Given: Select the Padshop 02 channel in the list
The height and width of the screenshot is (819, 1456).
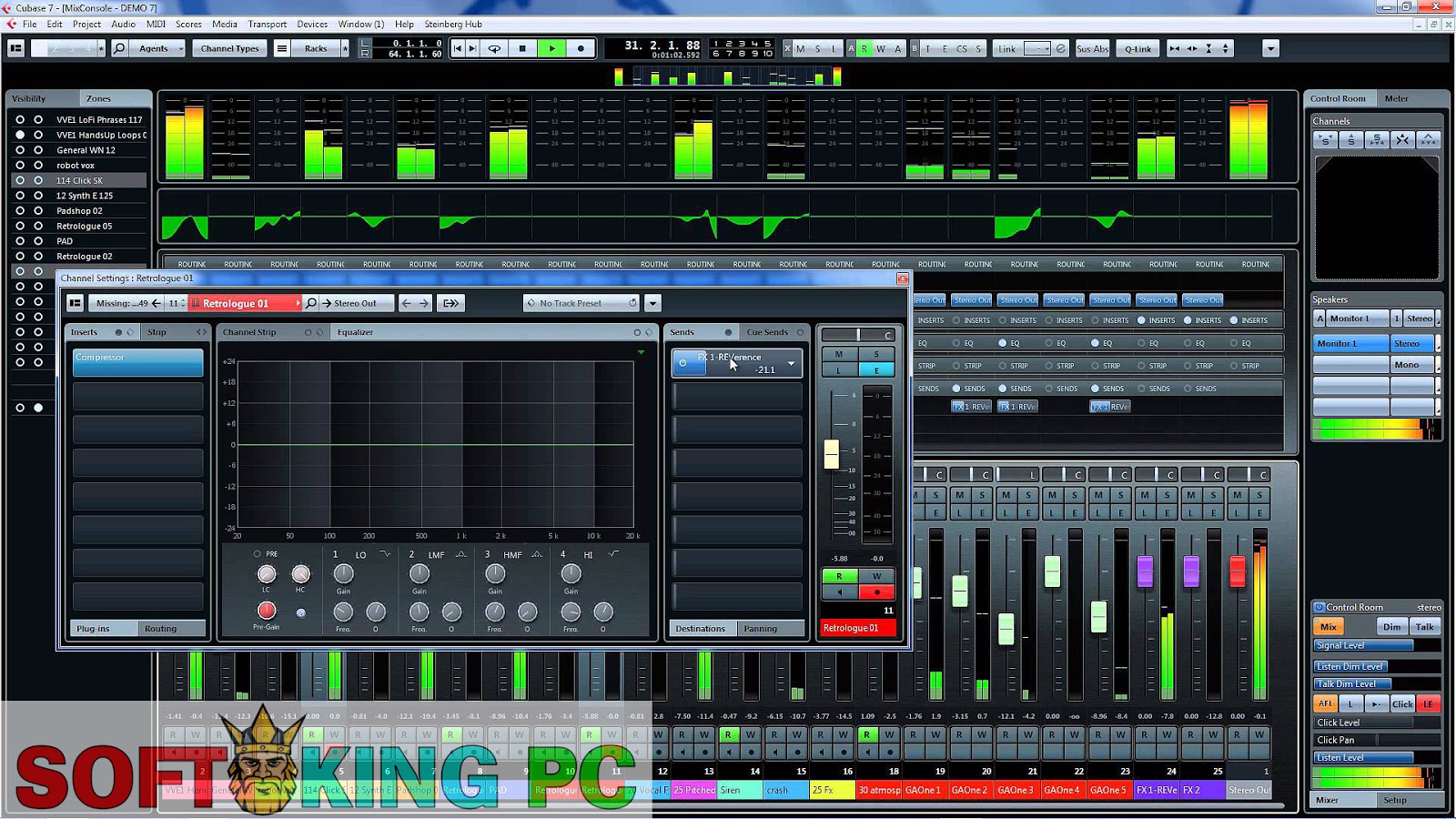Looking at the screenshot, I should point(79,210).
